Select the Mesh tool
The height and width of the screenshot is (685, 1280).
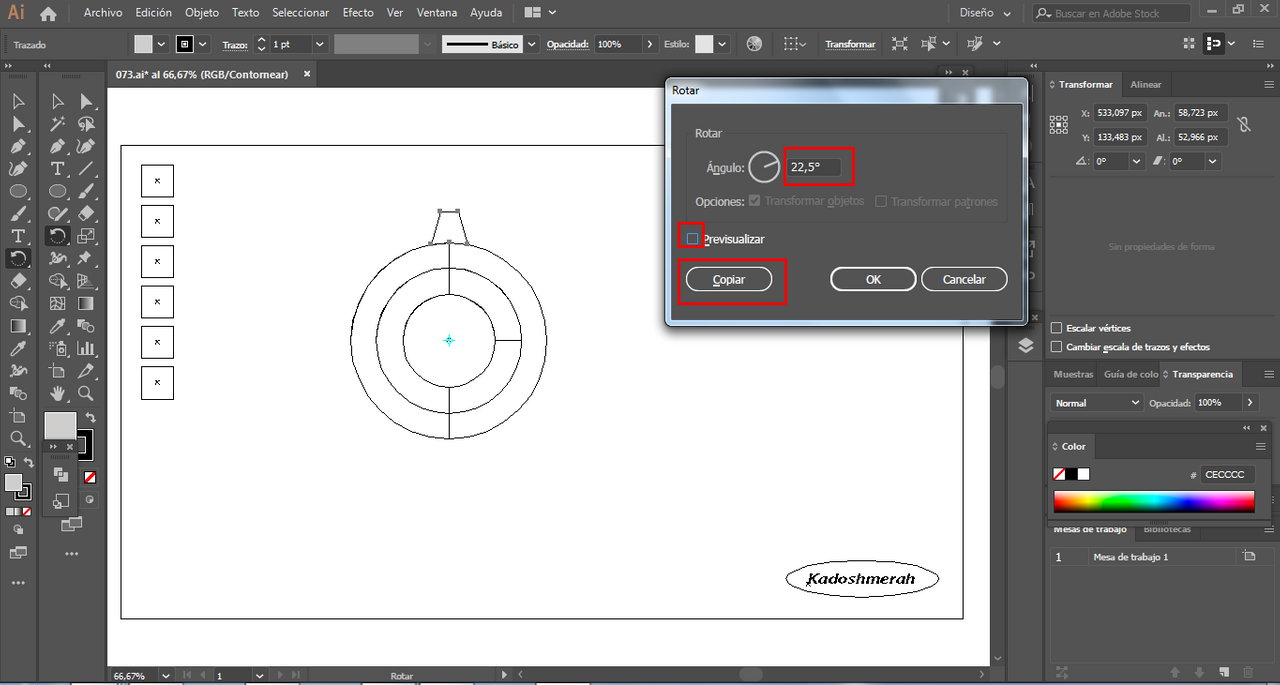click(58, 303)
